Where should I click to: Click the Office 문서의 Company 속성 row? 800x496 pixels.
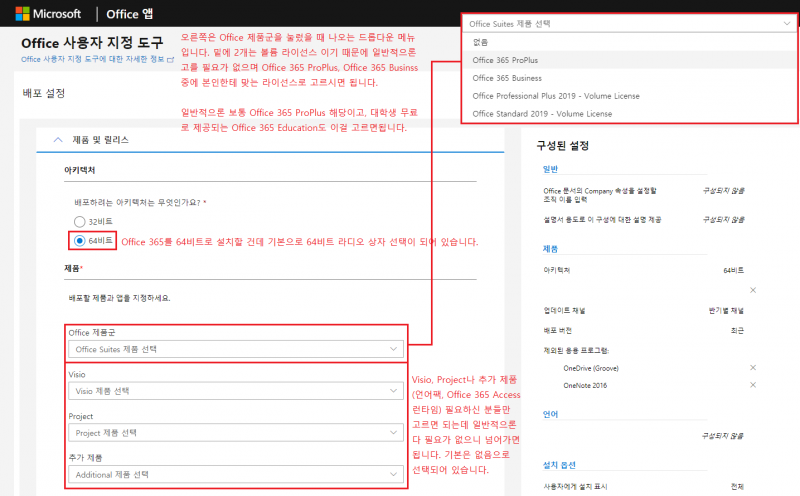point(643,194)
